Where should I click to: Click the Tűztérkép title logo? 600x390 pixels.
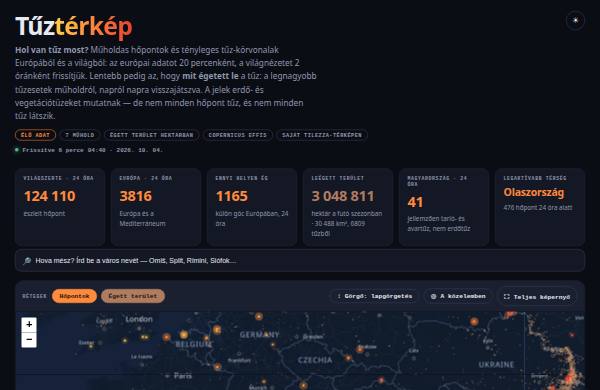[74, 26]
